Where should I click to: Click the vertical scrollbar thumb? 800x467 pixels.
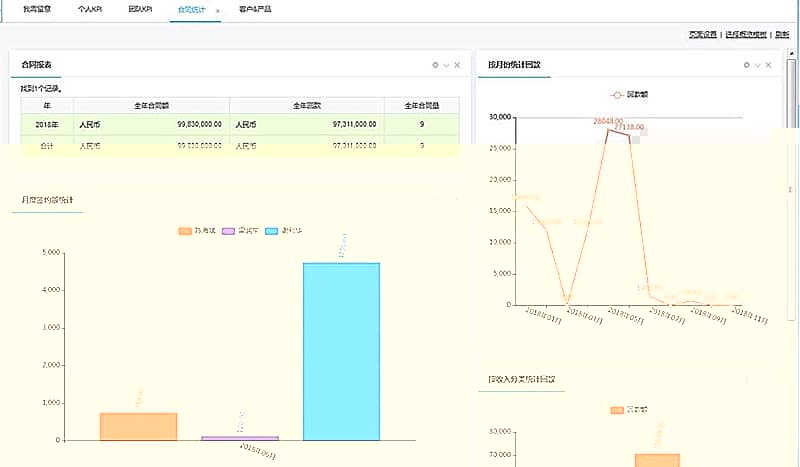[791, 189]
